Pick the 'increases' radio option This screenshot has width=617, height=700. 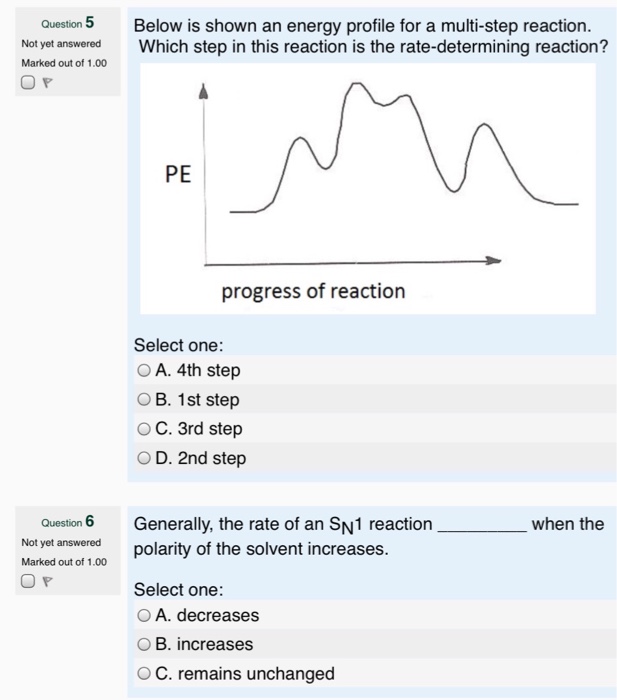click(144, 645)
